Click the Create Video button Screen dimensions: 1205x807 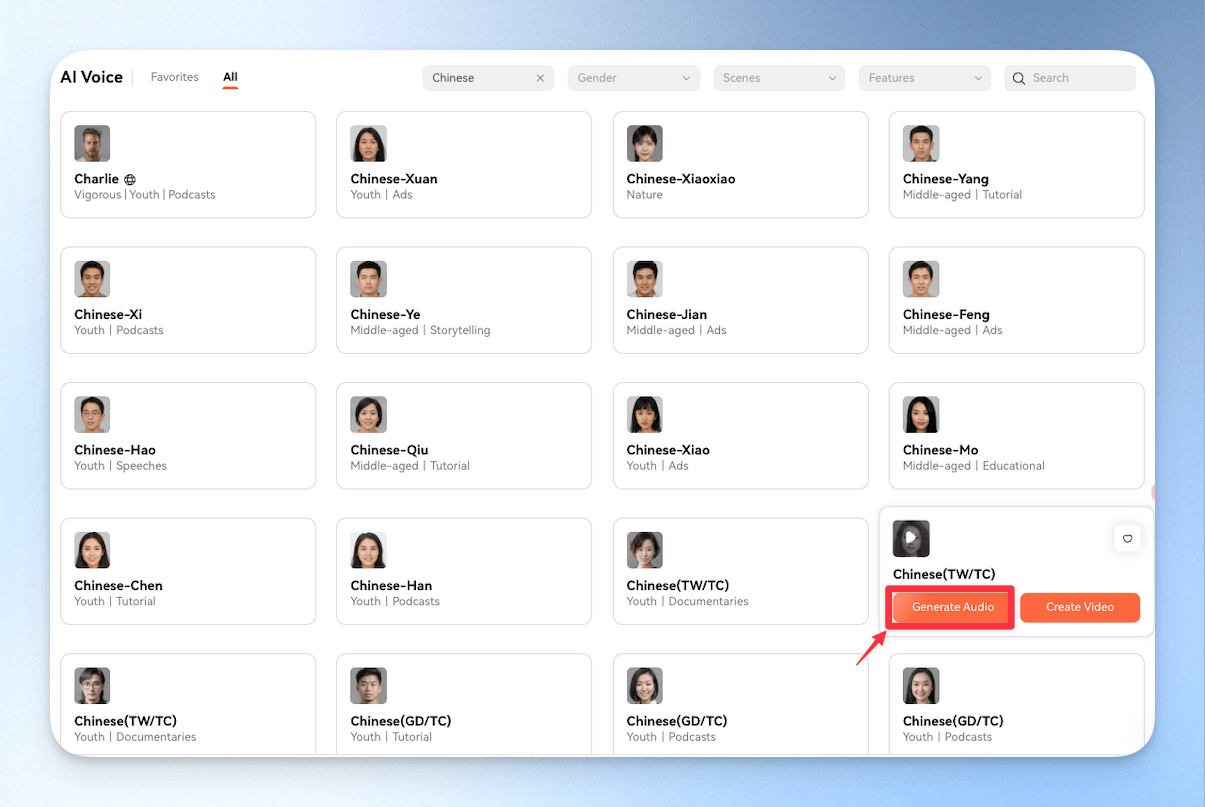pos(1080,607)
